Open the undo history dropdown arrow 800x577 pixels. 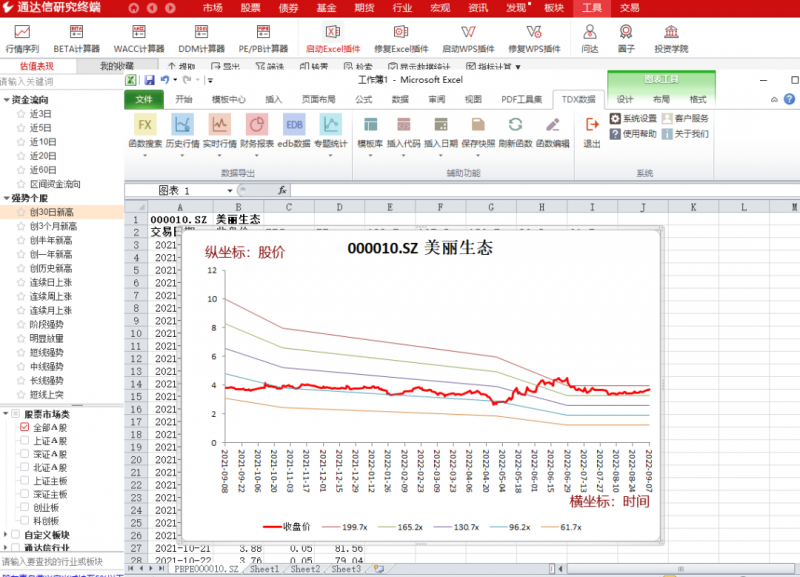click(x=175, y=80)
